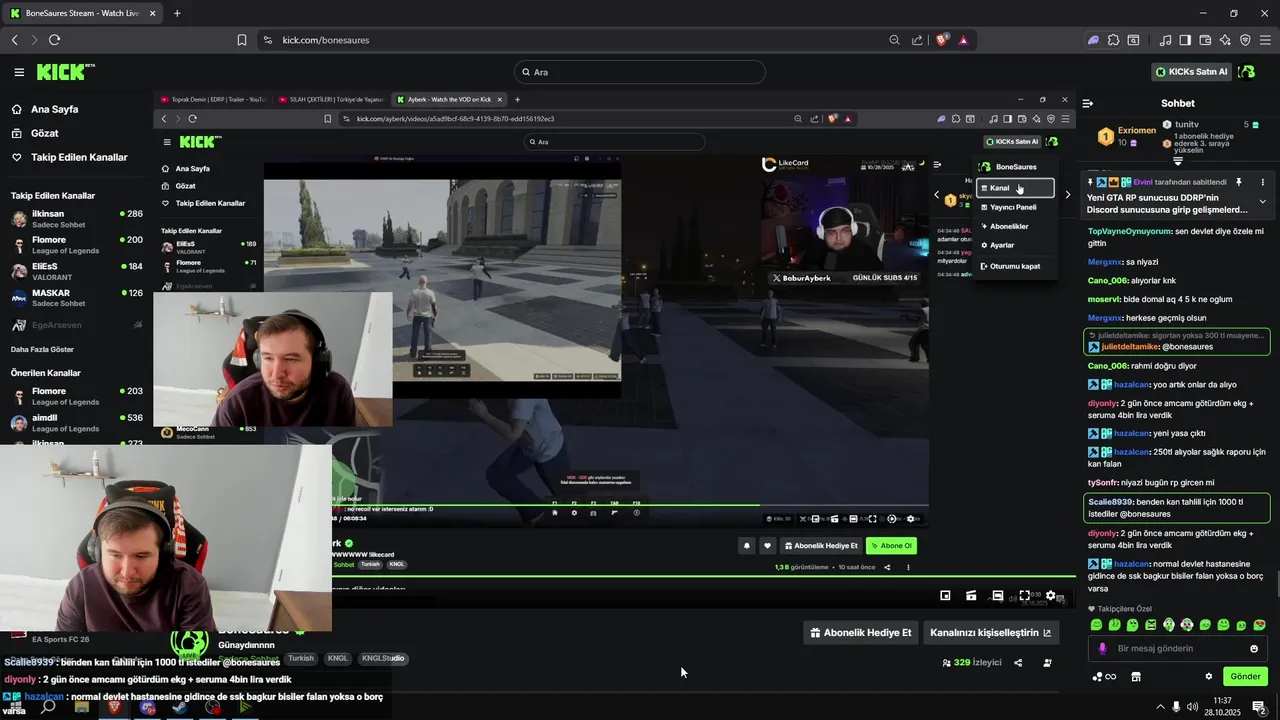Toggle the purple microphone in message box

tap(1102, 649)
